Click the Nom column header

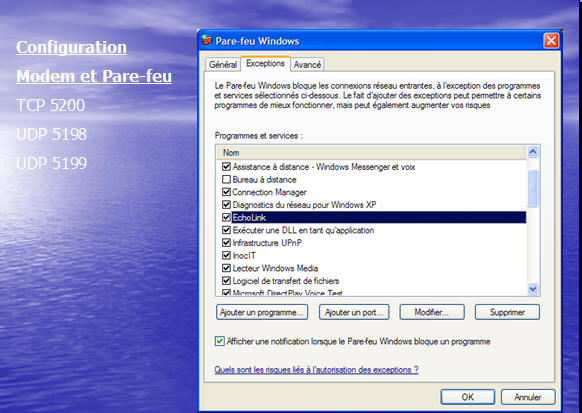372,153
